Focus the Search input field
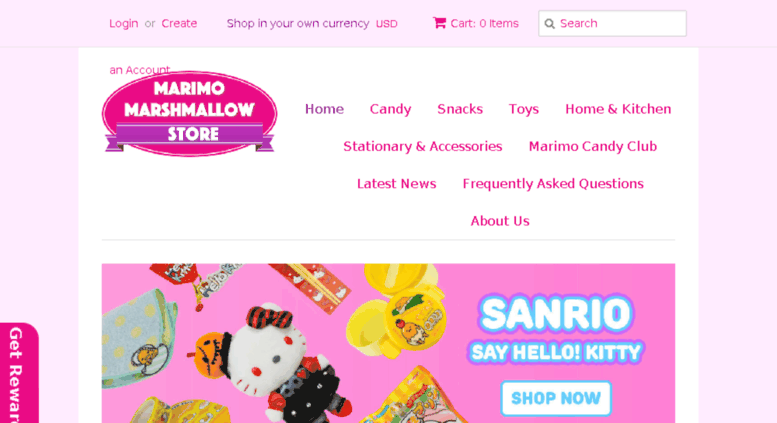The image size is (777, 423). 612,23
